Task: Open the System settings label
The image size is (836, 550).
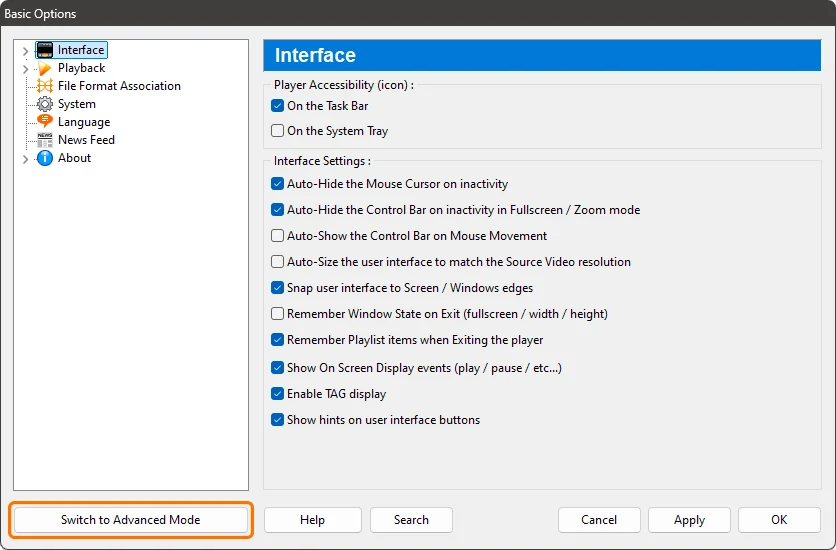Action: 77,104
